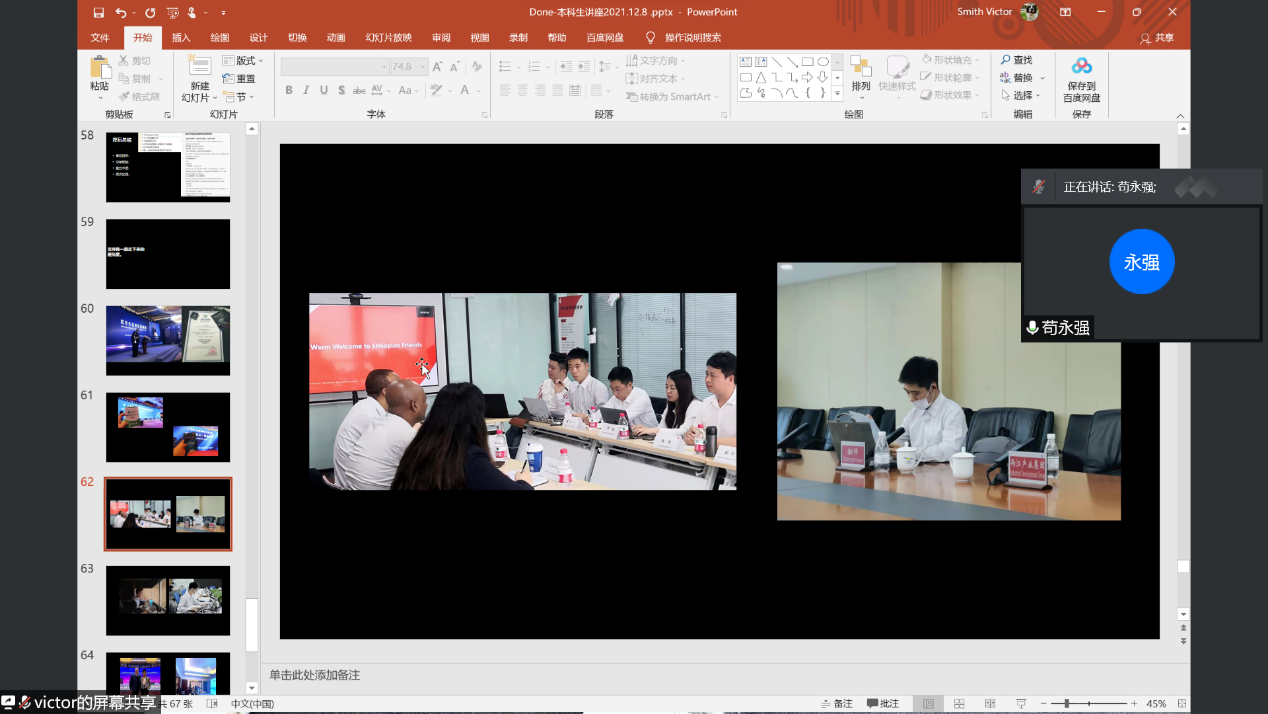Click the muted microphone icon in meeting panel
Image resolution: width=1268 pixels, height=714 pixels.
(1039, 187)
